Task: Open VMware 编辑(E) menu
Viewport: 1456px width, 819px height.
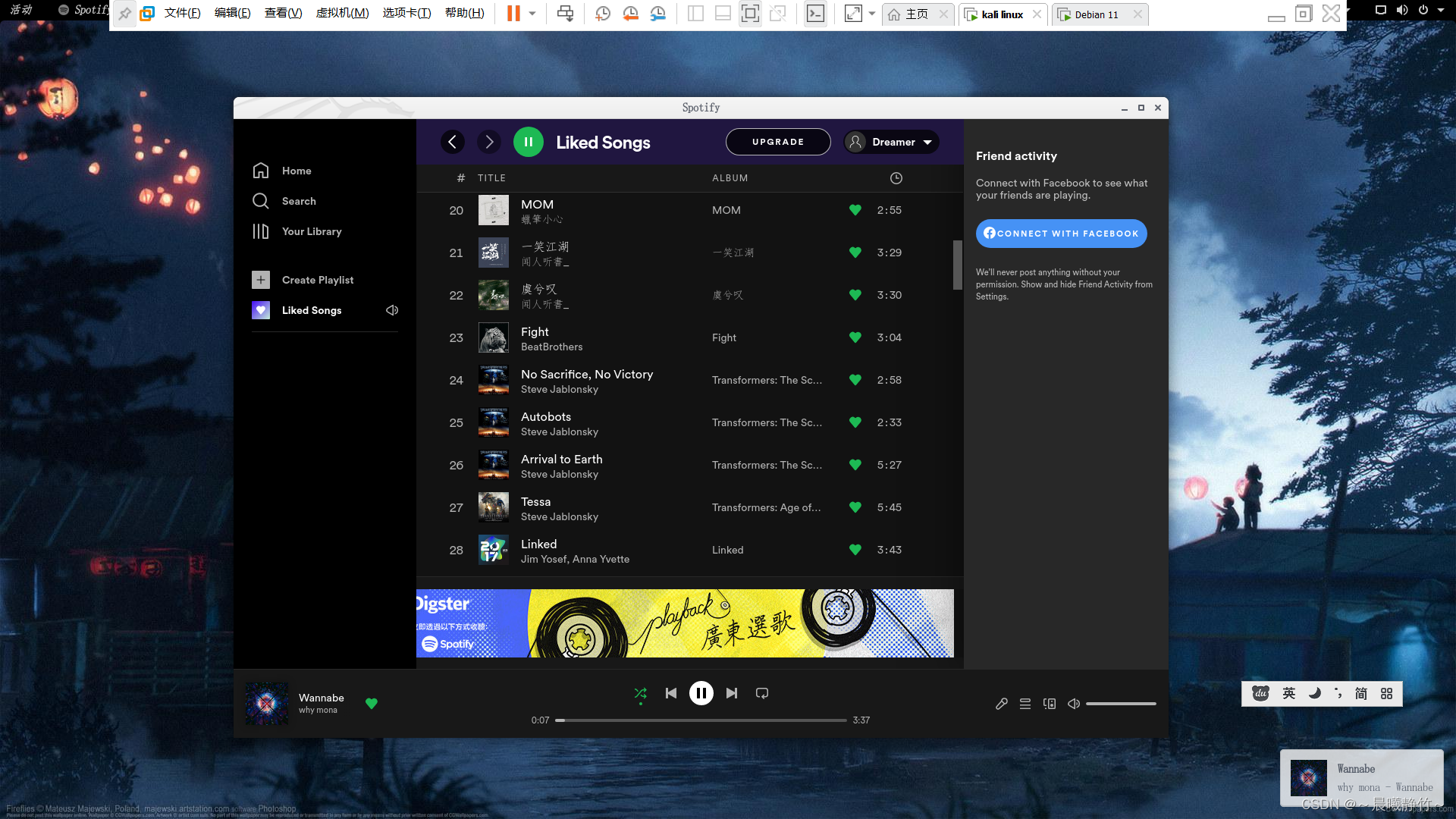Action: point(233,14)
